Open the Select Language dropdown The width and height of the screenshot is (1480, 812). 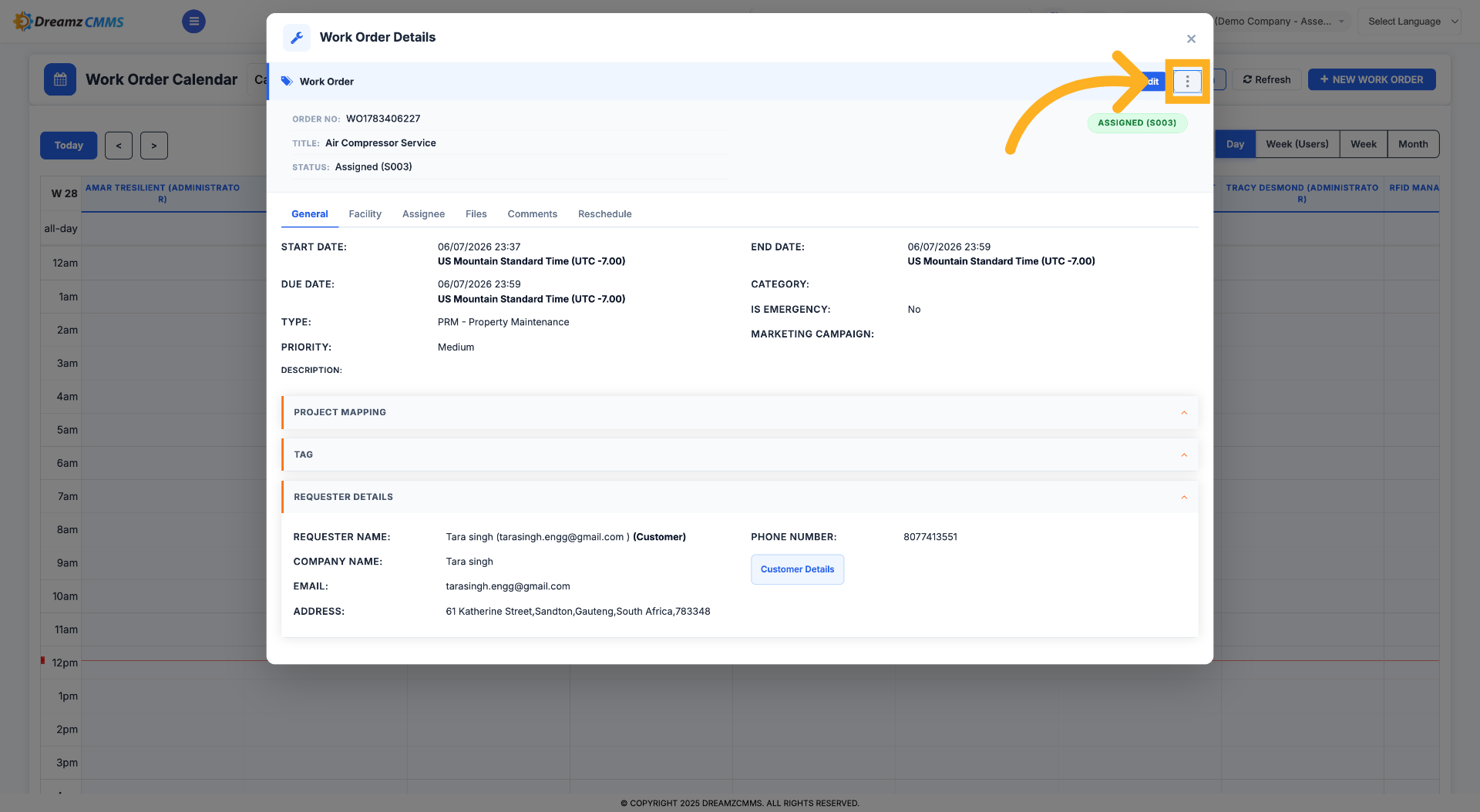[1410, 22]
